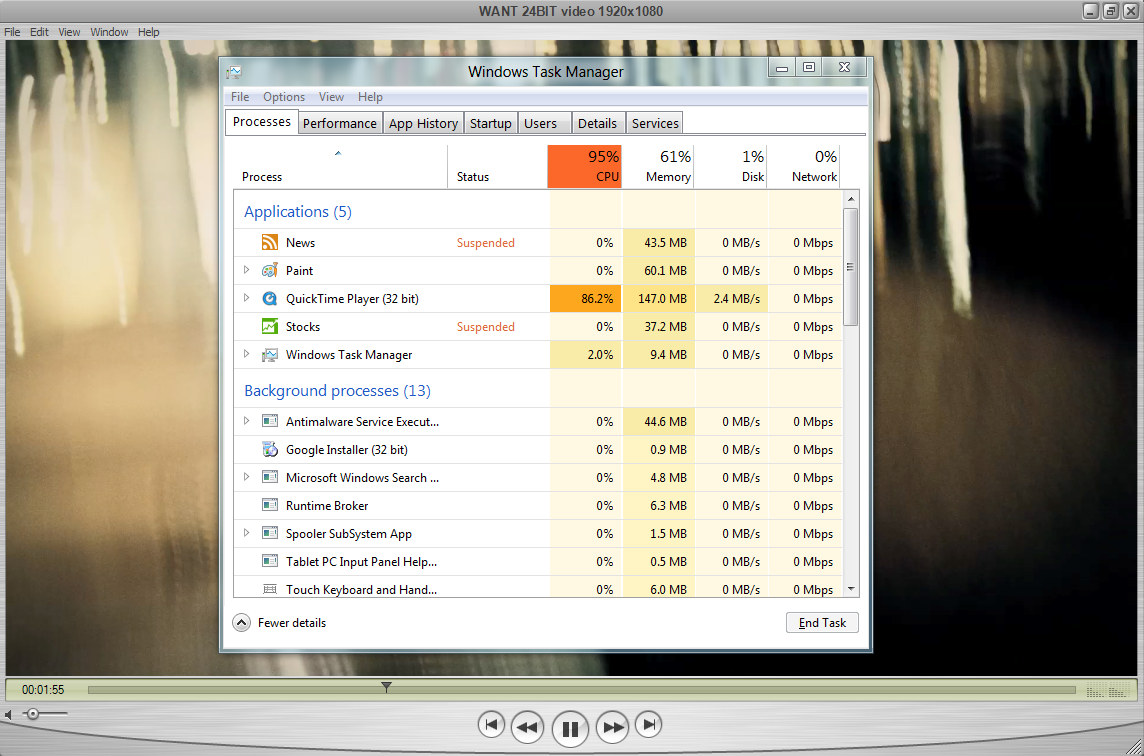Click the Touch Keyboard and Handwriting icon
1144x756 pixels.
tap(270, 589)
